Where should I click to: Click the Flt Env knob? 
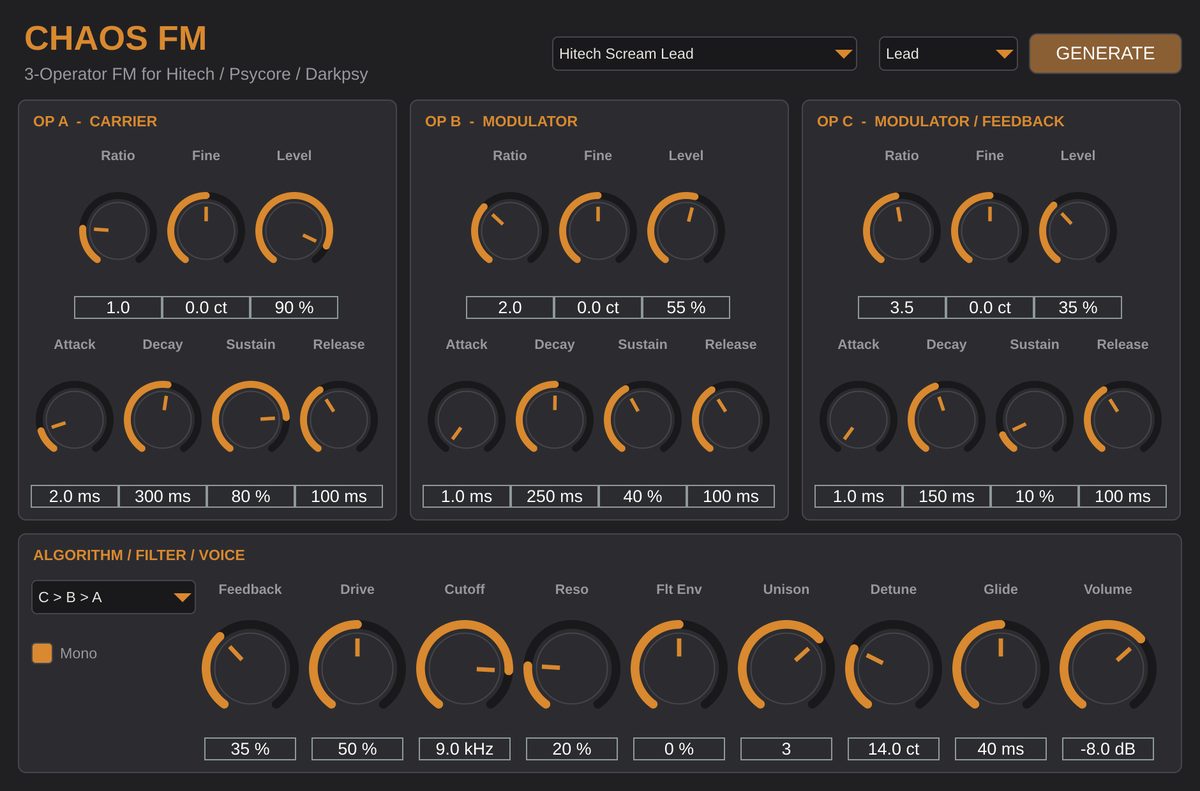click(x=679, y=668)
